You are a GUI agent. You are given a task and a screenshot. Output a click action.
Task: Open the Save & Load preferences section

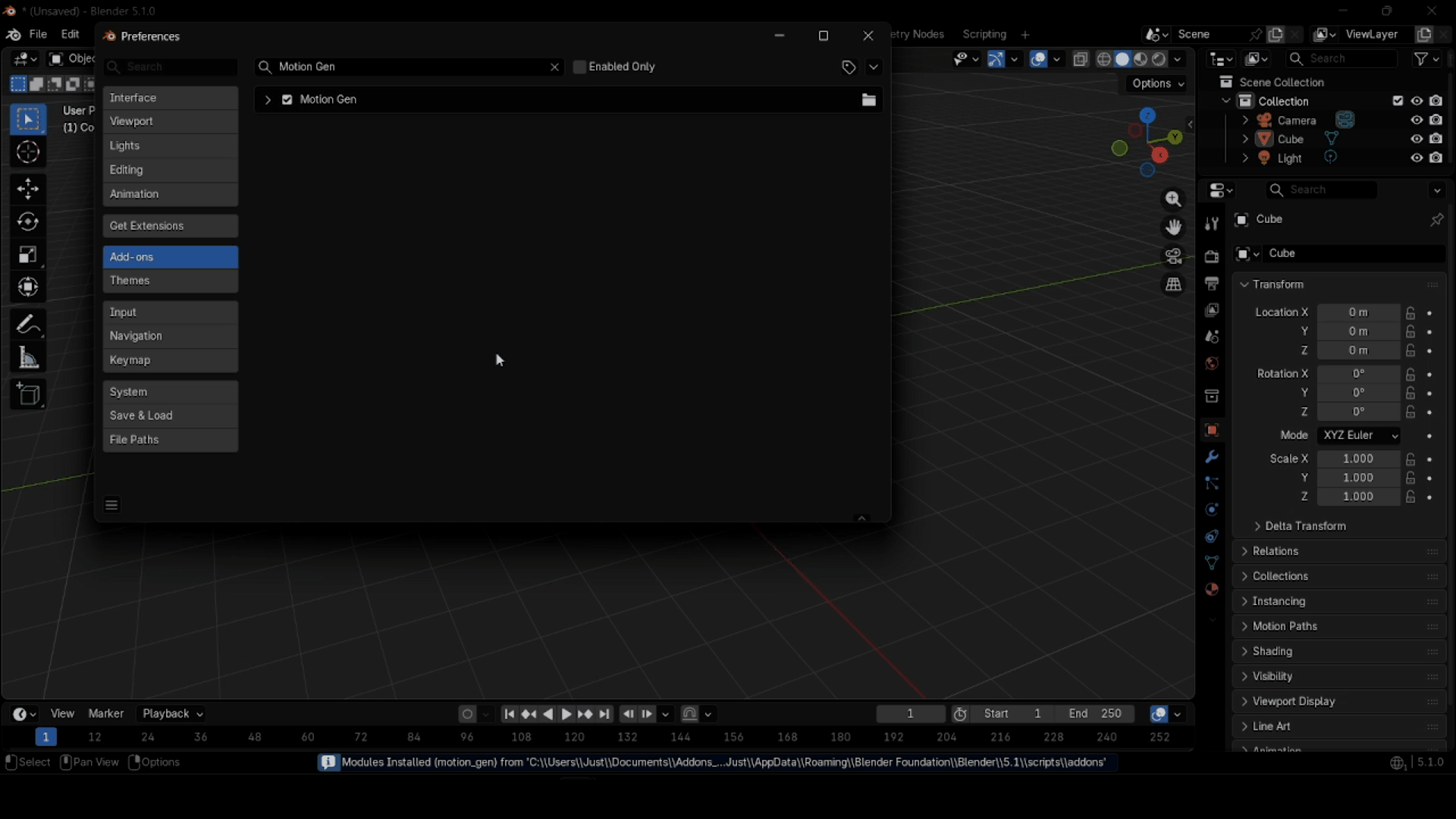[x=171, y=416]
